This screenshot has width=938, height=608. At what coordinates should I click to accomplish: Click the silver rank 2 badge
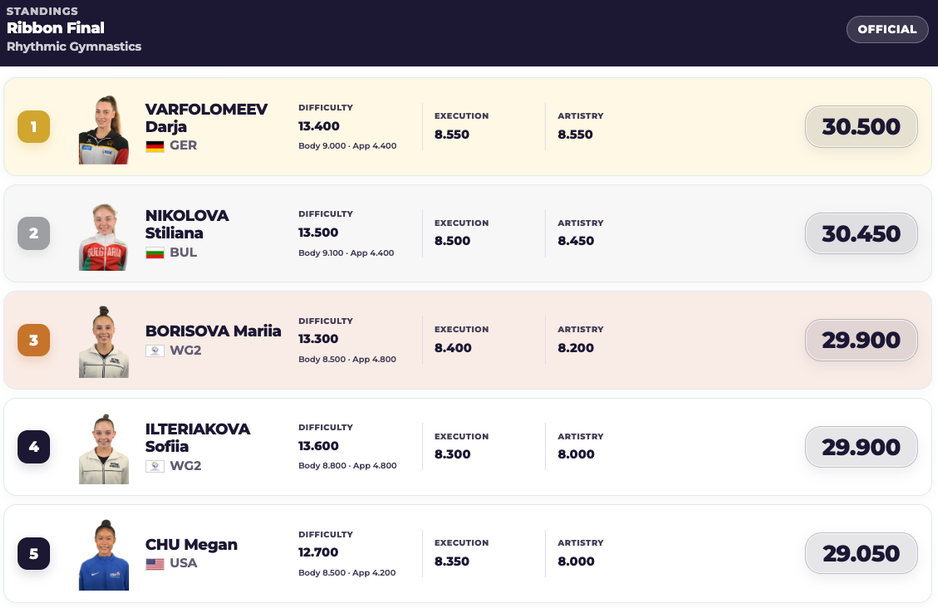34,233
